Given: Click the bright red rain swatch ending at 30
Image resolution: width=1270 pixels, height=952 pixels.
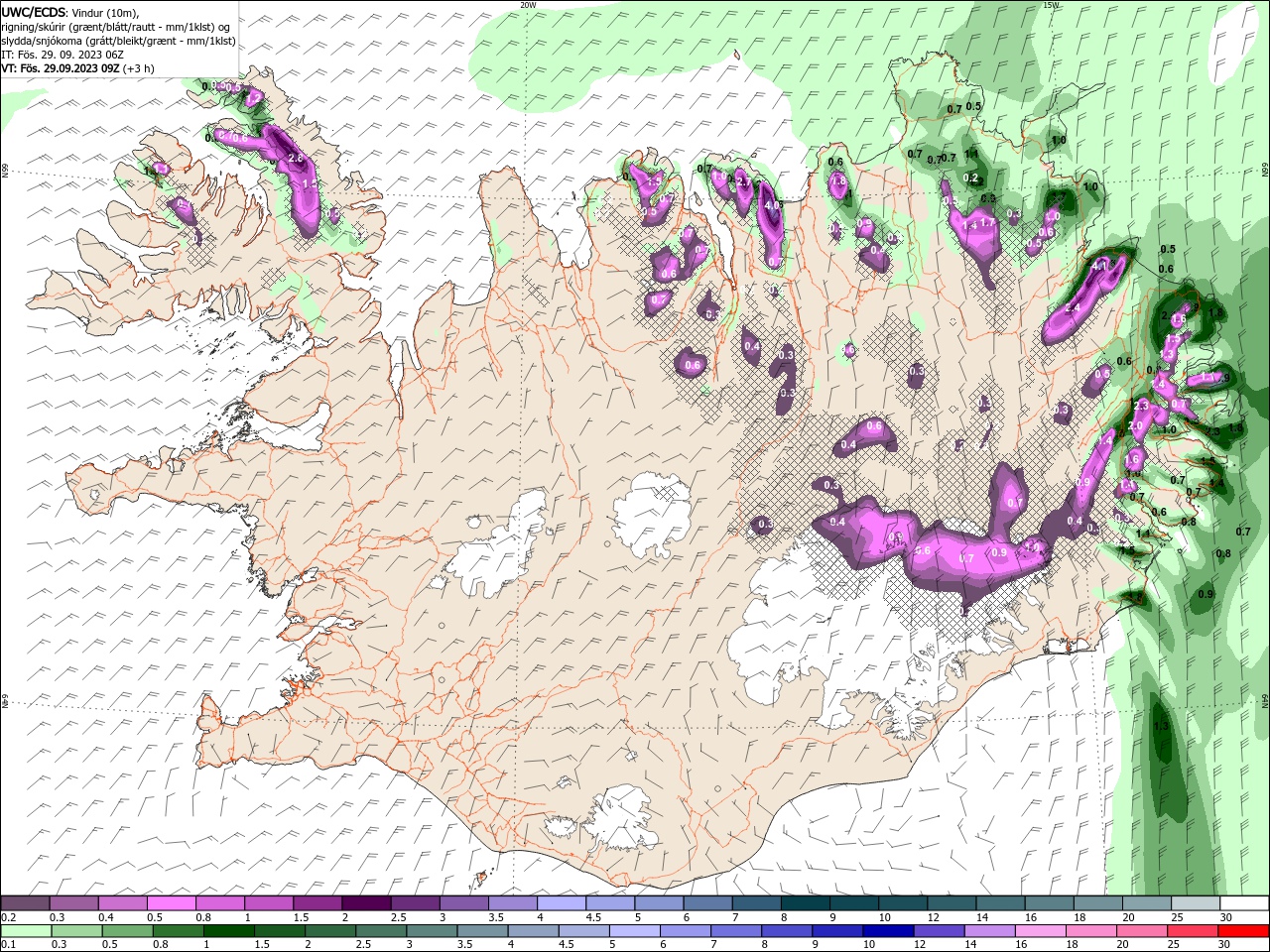Looking at the screenshot, I should (1243, 931).
